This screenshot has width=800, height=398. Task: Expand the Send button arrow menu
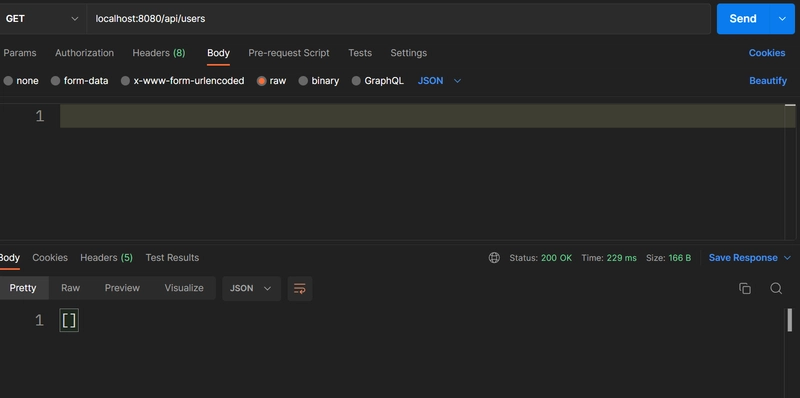[782, 19]
